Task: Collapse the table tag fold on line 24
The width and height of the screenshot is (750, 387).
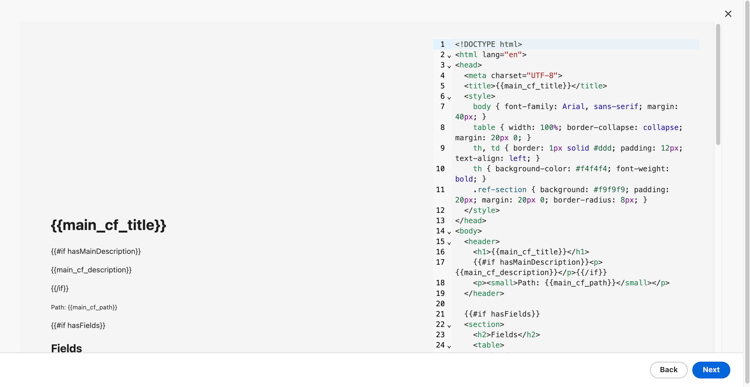Action: [449, 346]
